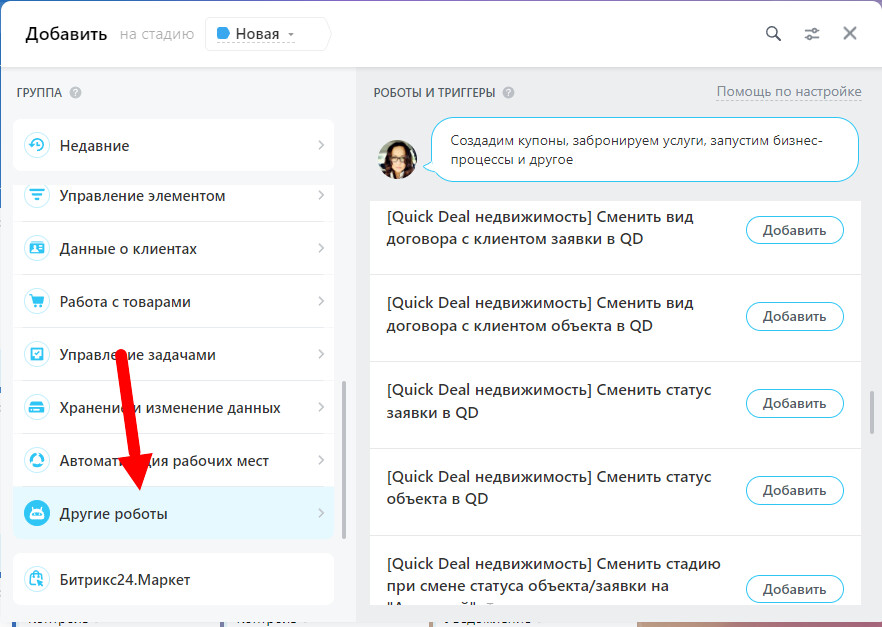Open the filter settings sliders icon

pyautogui.click(x=812, y=34)
